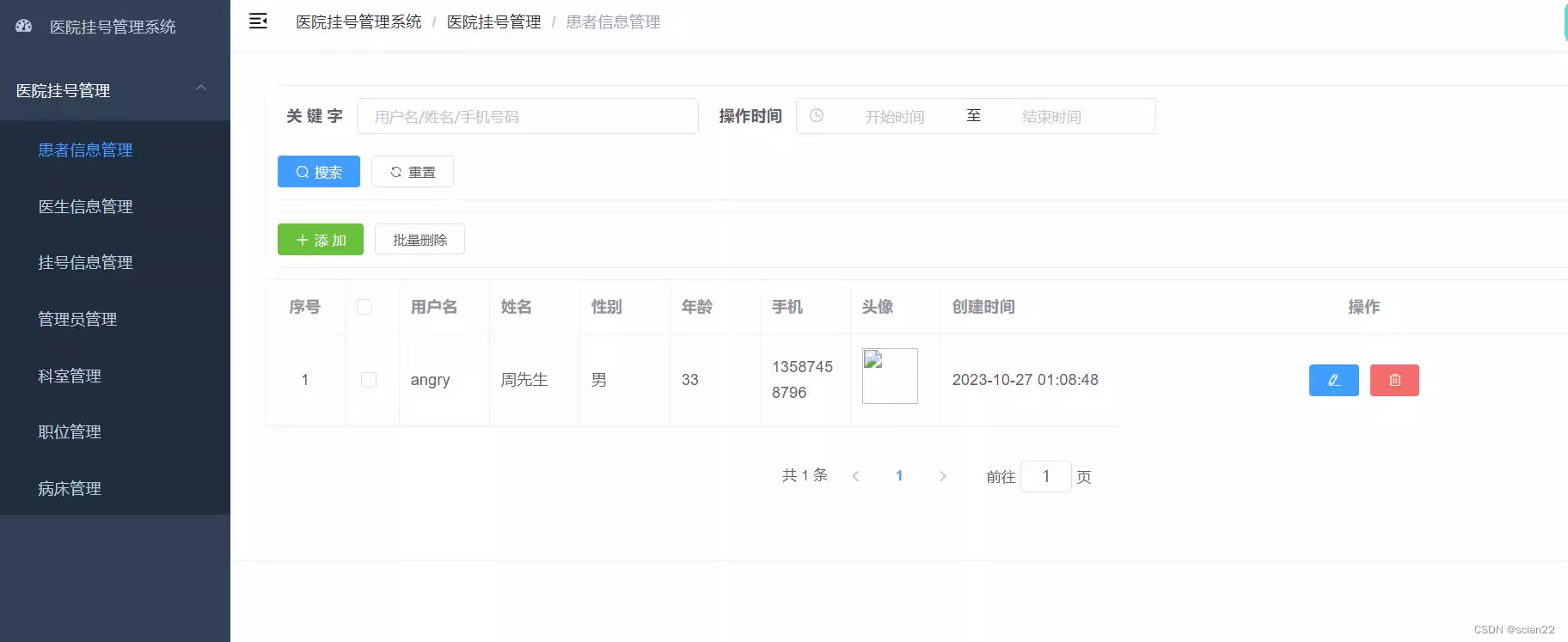Image resolution: width=1568 pixels, height=642 pixels.
Task: Click the 姓名 column header
Action: point(516,307)
